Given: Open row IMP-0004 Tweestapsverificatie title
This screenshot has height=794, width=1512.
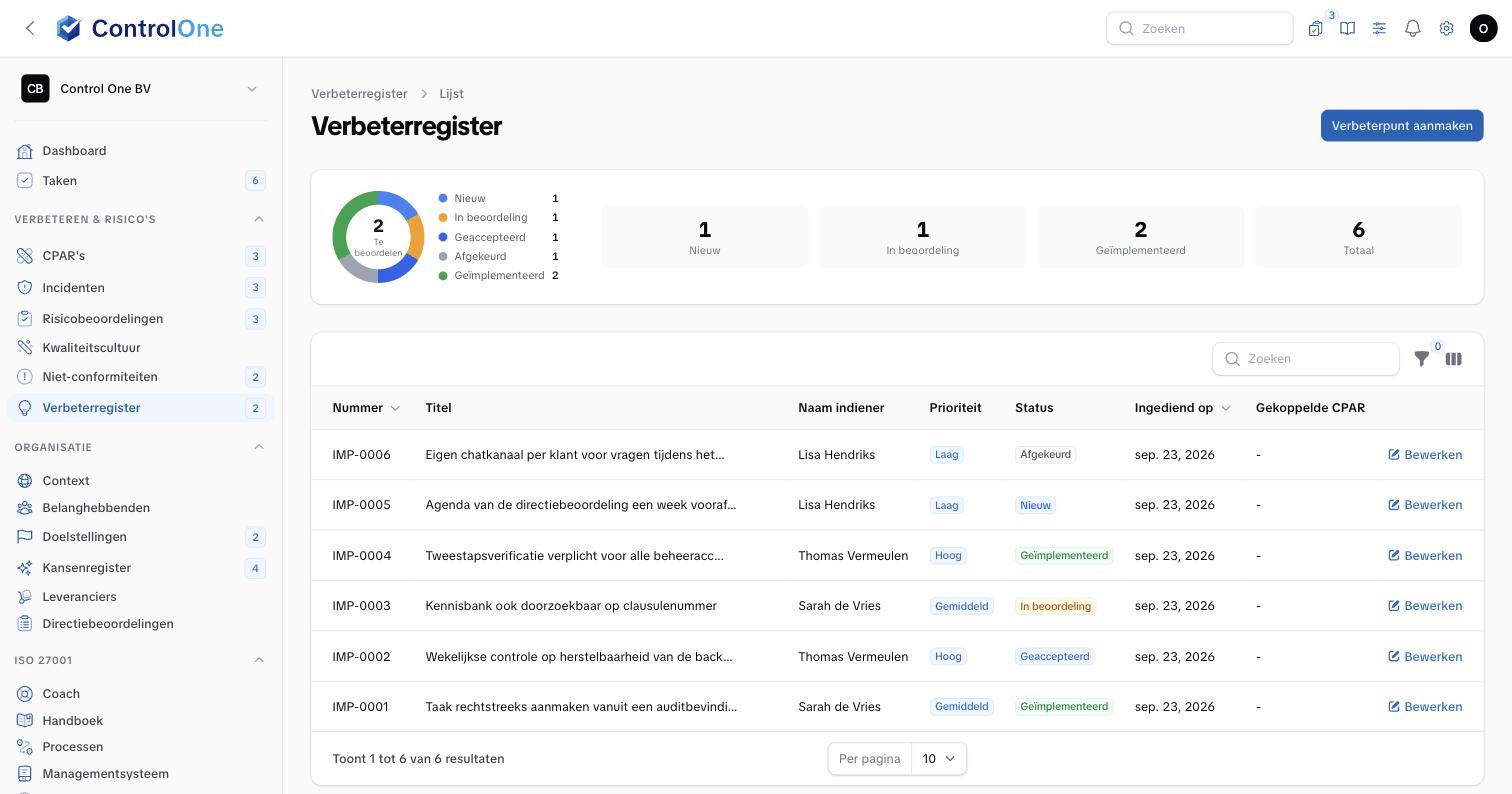Looking at the screenshot, I should coord(574,556).
